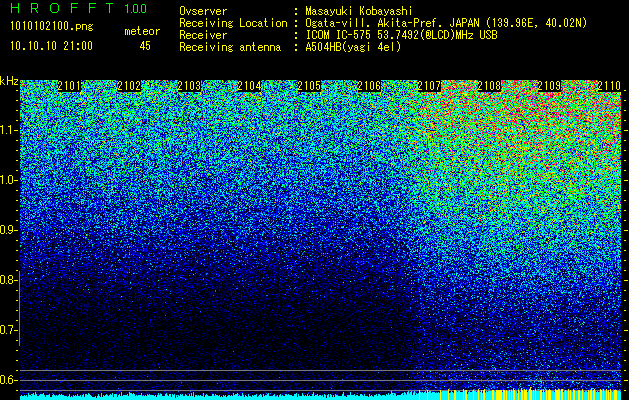The height and width of the screenshot is (400, 629).
Task: Click the 2105 time marker
Action: pyautogui.click(x=309, y=86)
